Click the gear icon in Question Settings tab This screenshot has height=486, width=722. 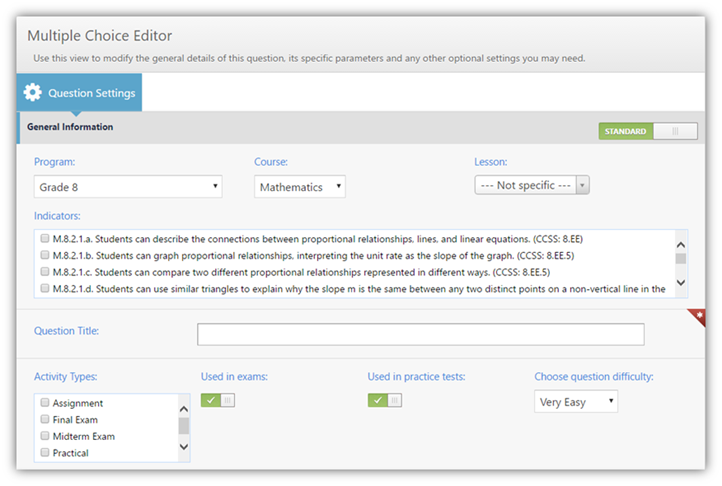click(x=33, y=93)
